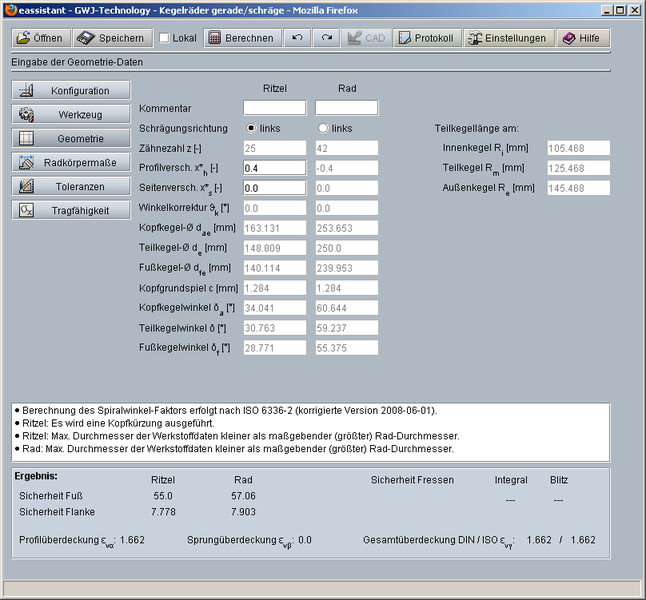Click the redo arrow button
Image resolution: width=646 pixels, height=600 pixels.
click(326, 38)
